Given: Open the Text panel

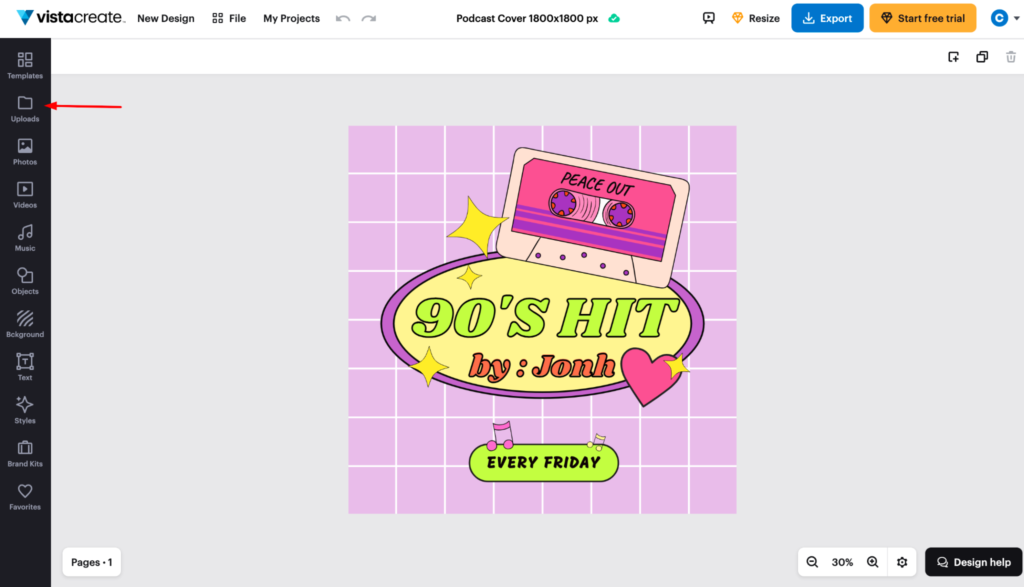Looking at the screenshot, I should tap(25, 368).
